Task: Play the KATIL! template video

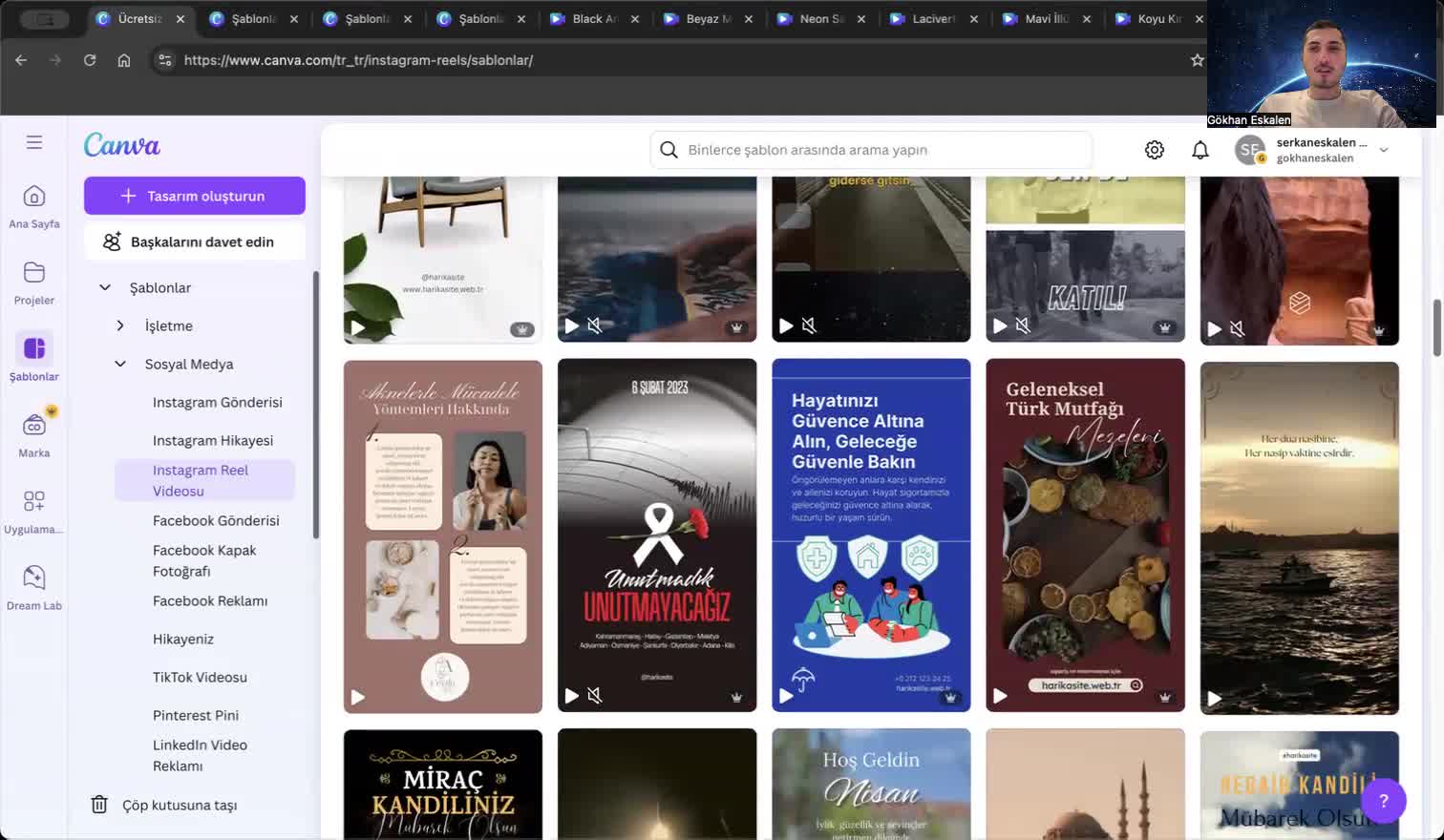Action: [1000, 325]
